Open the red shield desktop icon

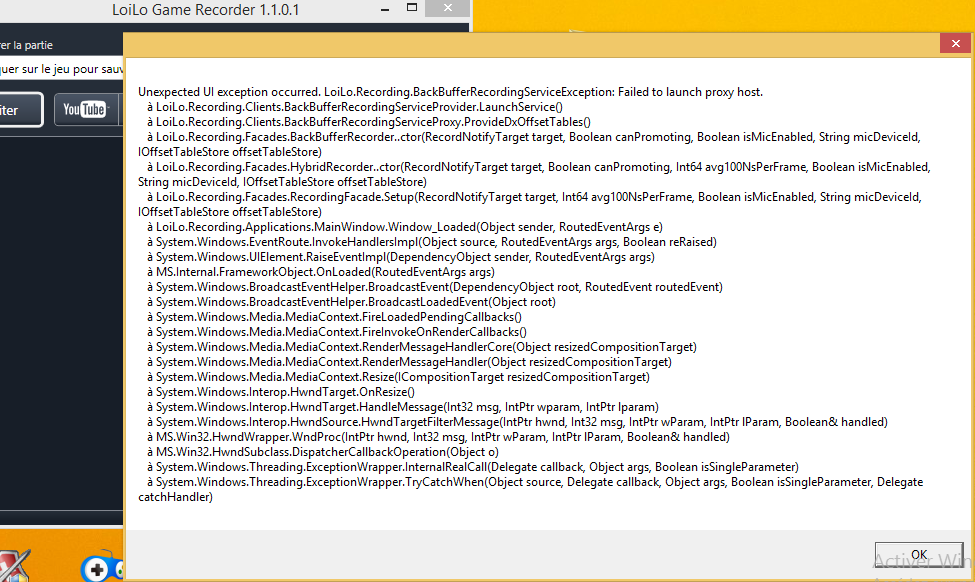[14, 566]
